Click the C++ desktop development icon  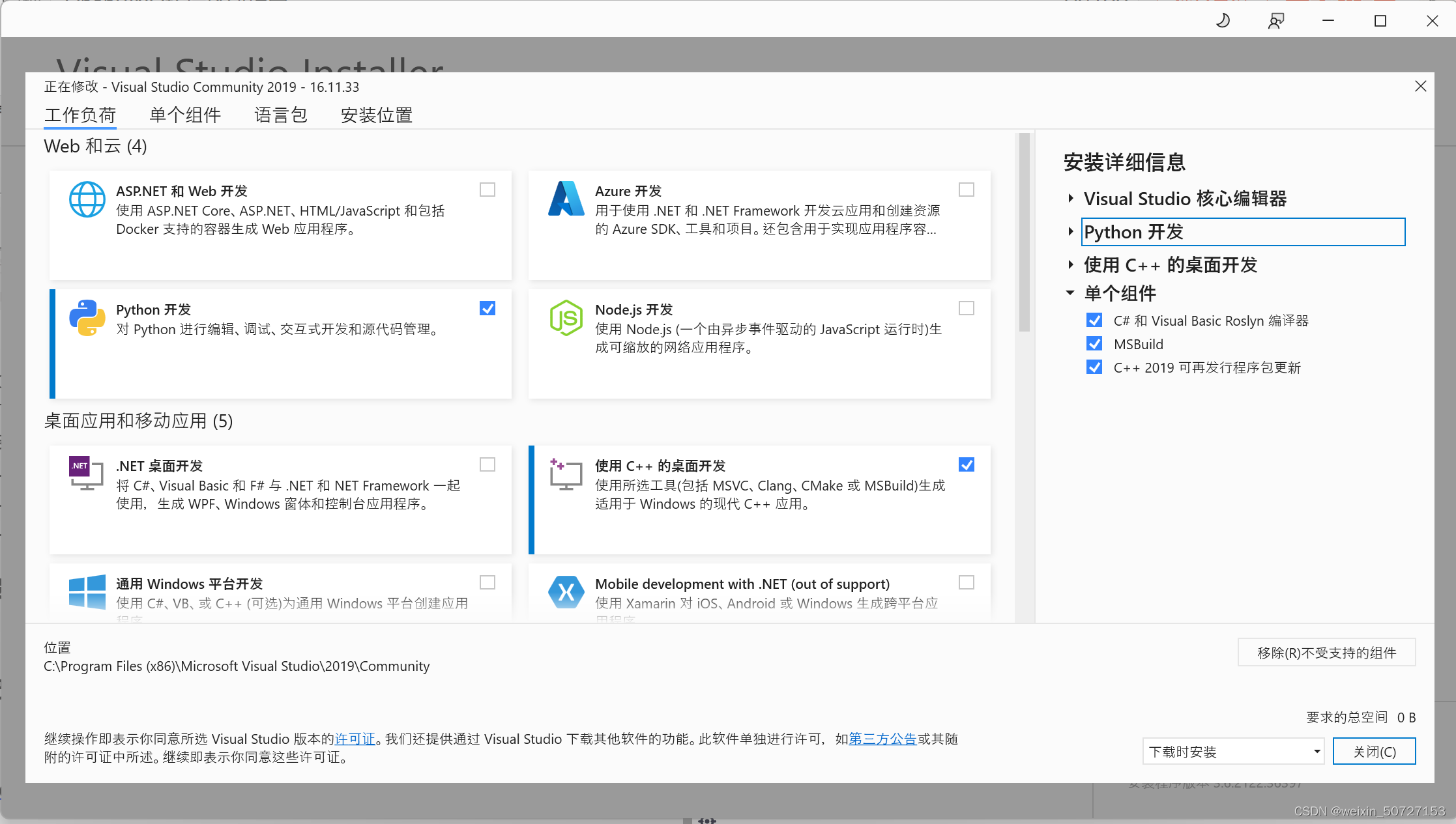(566, 474)
